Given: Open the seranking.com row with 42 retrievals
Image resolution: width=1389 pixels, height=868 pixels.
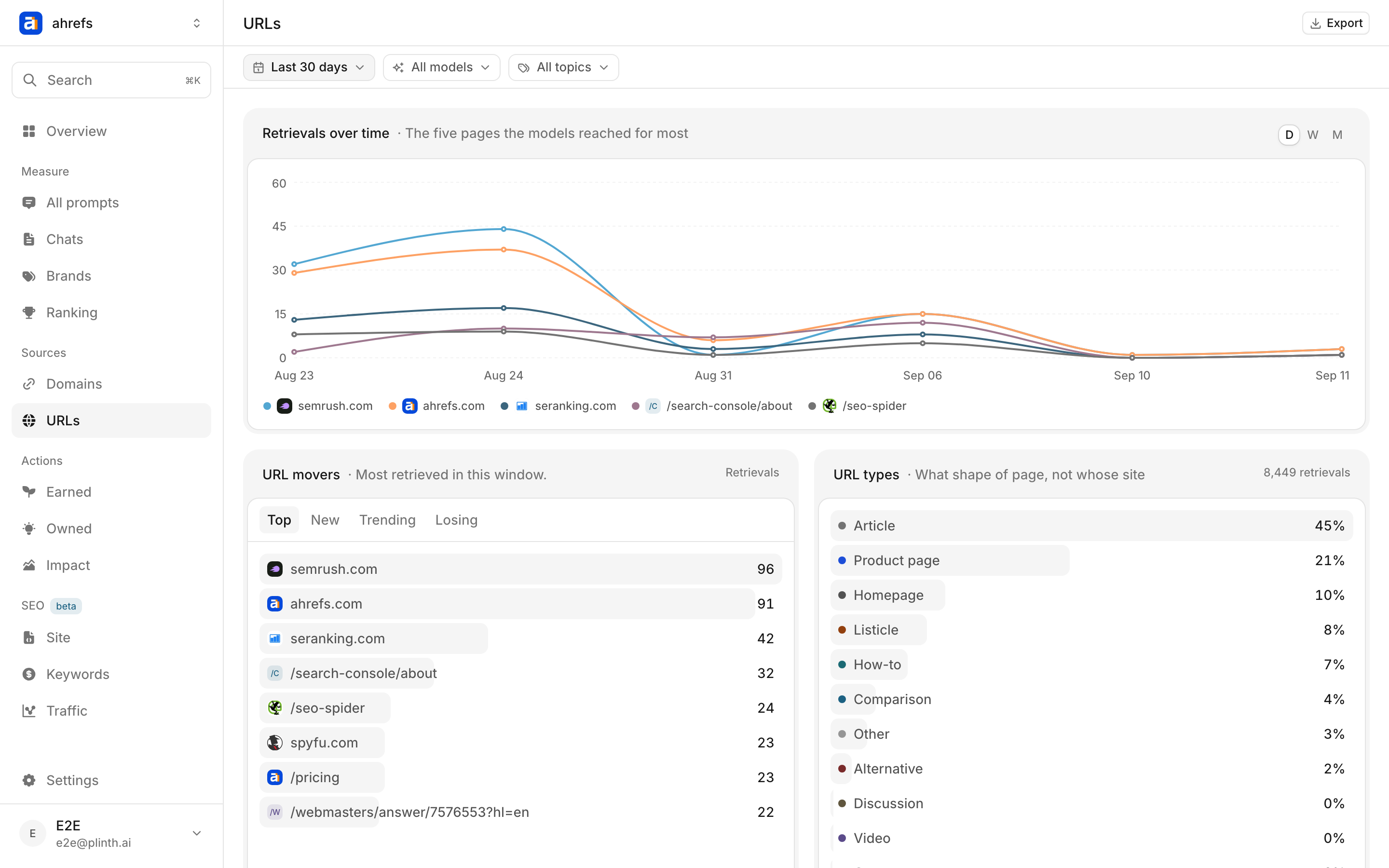Looking at the screenshot, I should click(520, 638).
